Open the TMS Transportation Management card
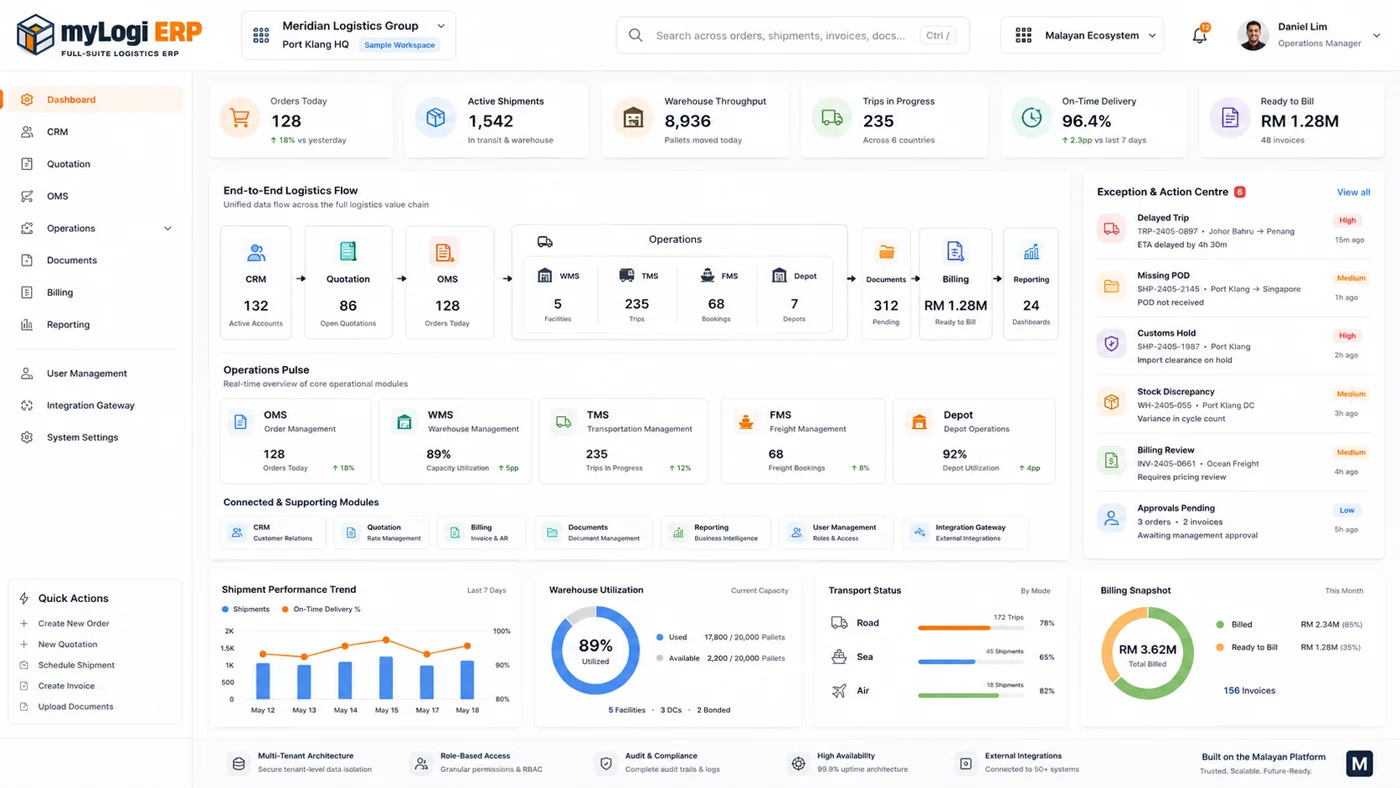Image resolution: width=1400 pixels, height=788 pixels. (x=623, y=441)
